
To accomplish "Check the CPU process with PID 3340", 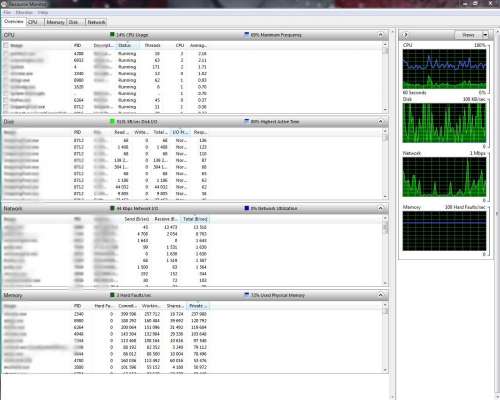I will pyautogui.click(x=6, y=74).
